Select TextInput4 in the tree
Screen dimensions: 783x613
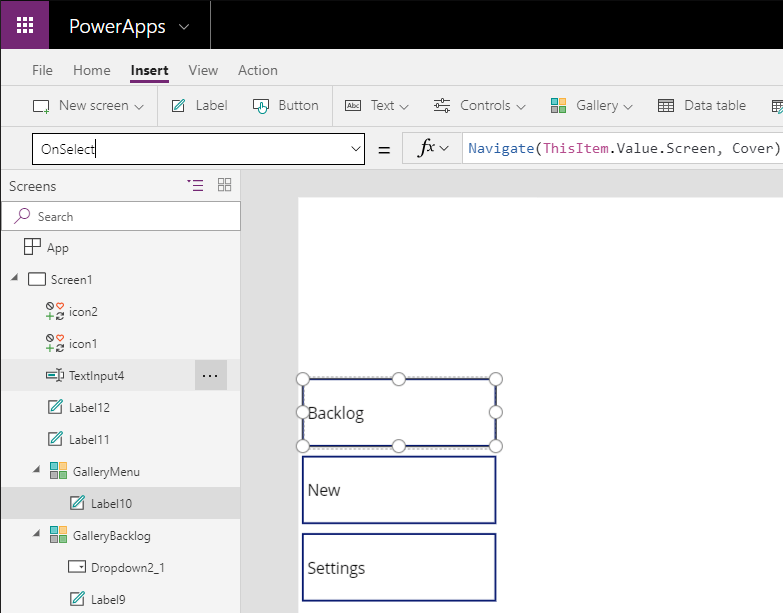[x=96, y=375]
